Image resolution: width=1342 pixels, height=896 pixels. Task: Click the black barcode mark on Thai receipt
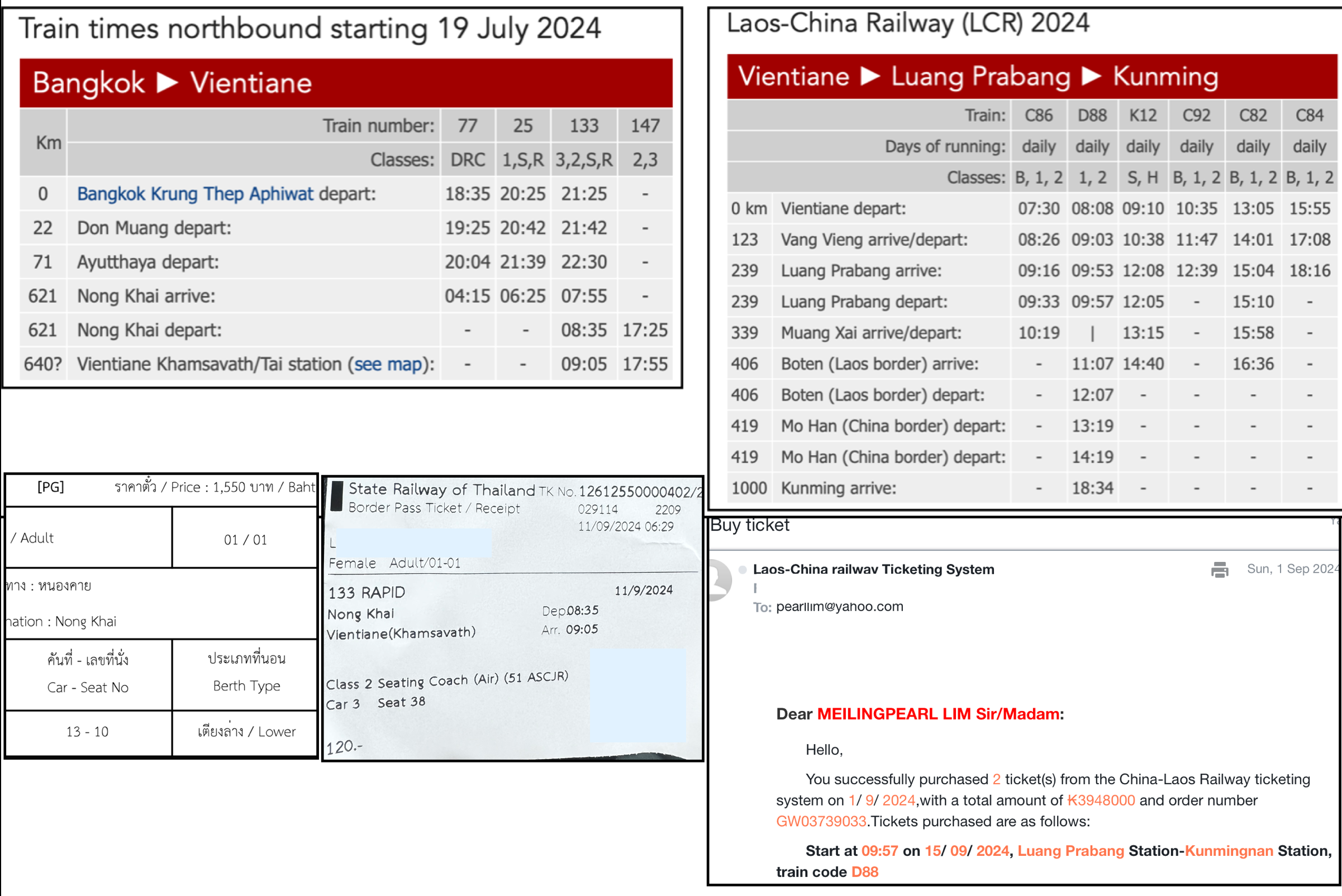pos(337,496)
